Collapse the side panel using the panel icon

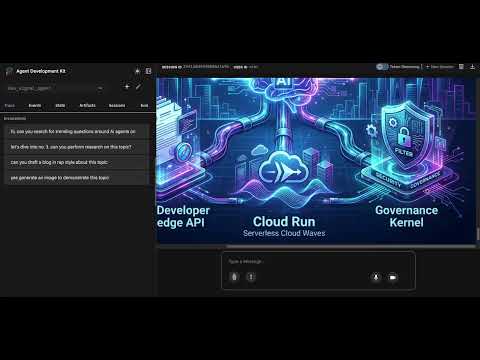148,71
